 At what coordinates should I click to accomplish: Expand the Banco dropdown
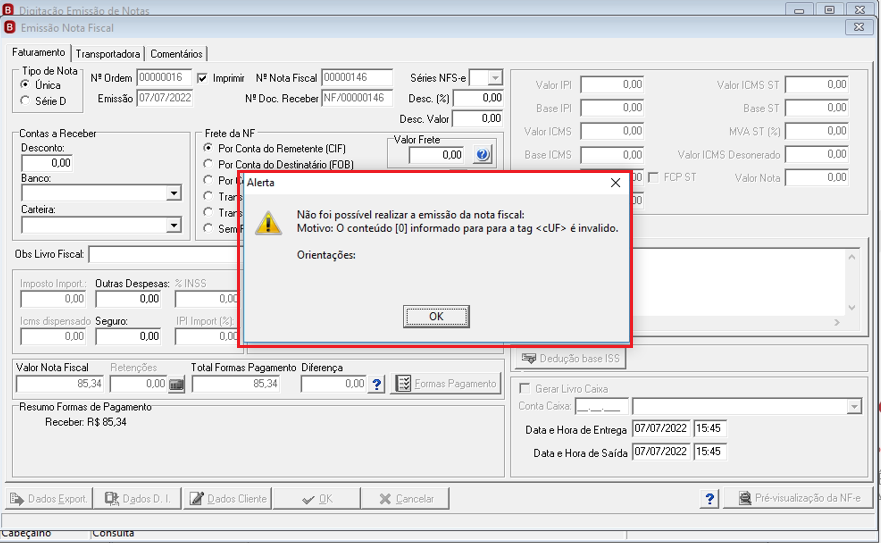[174, 193]
